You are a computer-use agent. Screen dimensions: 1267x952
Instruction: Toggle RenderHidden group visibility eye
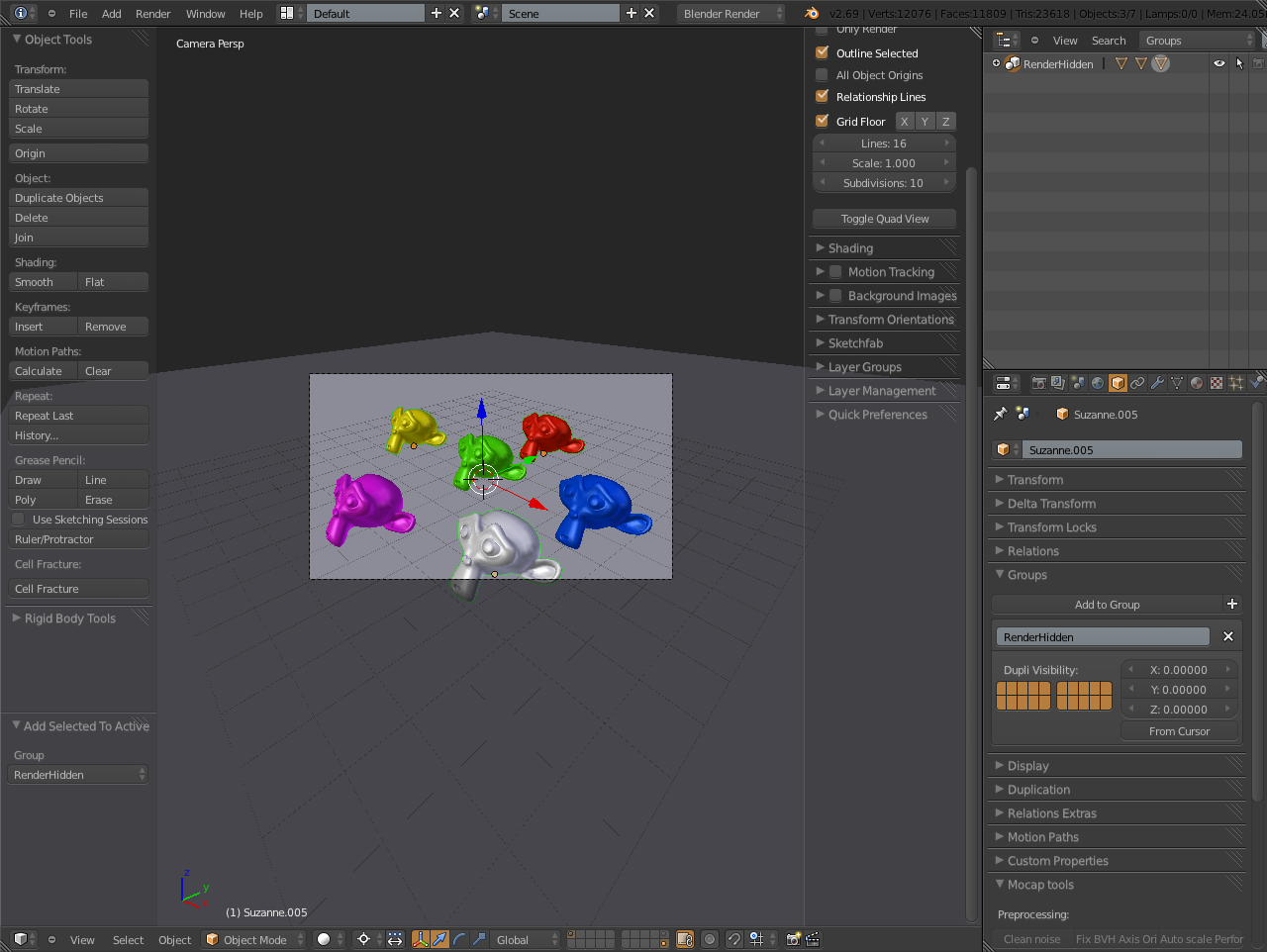click(x=1218, y=63)
